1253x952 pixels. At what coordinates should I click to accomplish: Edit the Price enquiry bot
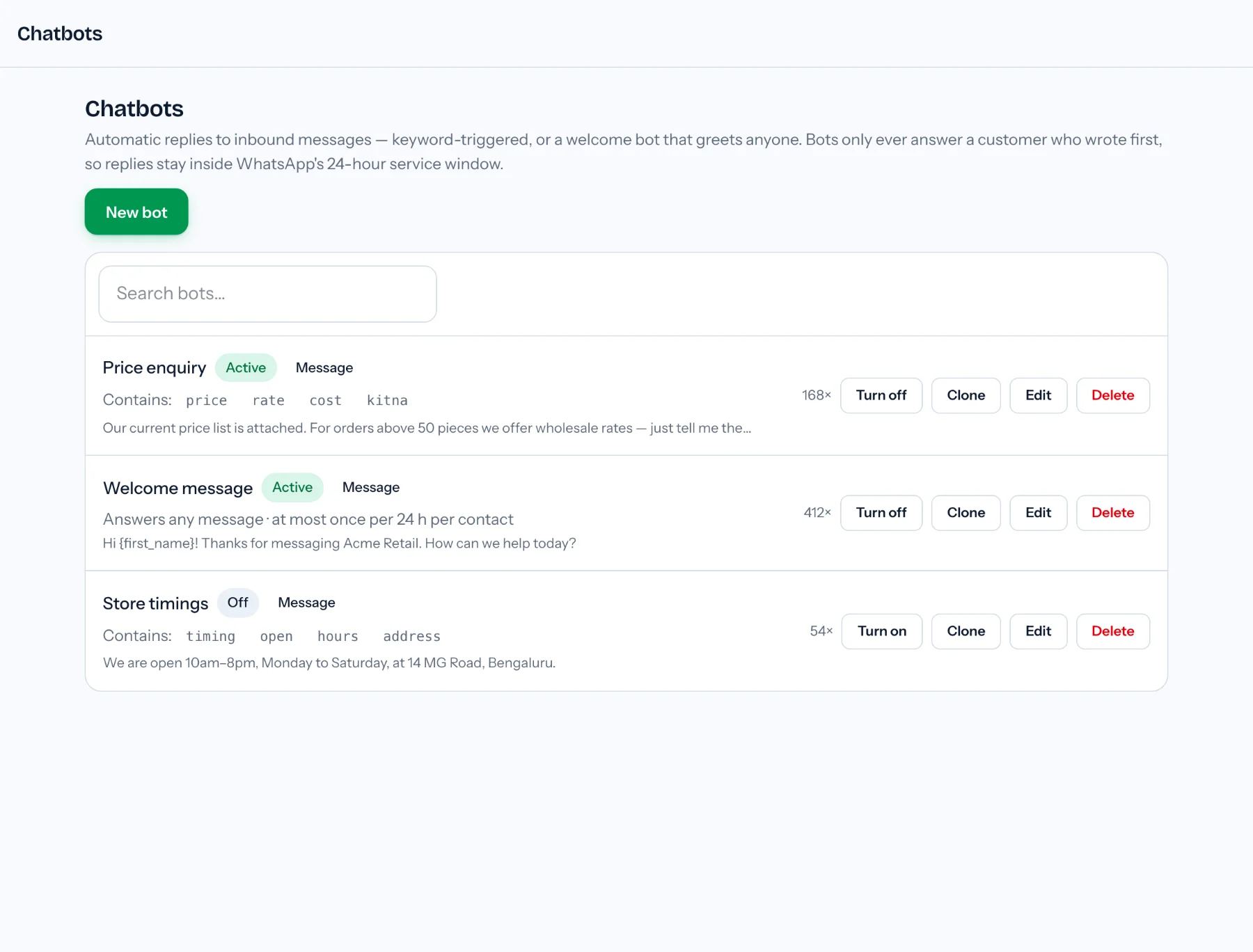tap(1038, 395)
